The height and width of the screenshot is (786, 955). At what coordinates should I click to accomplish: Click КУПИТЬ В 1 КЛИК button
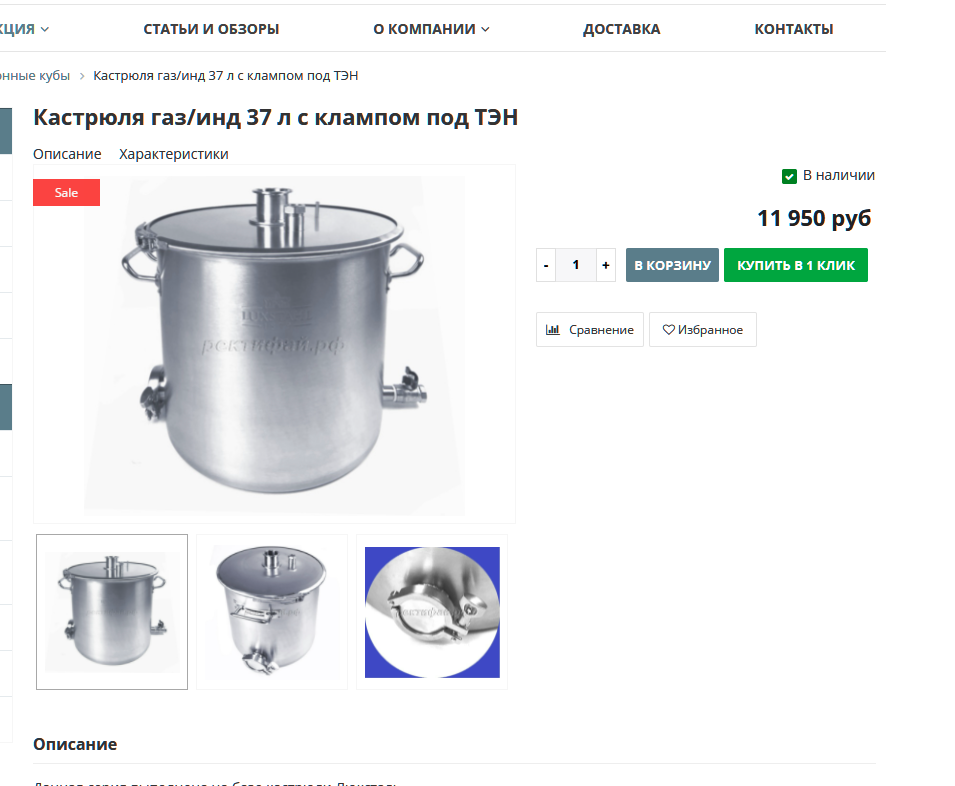795,265
